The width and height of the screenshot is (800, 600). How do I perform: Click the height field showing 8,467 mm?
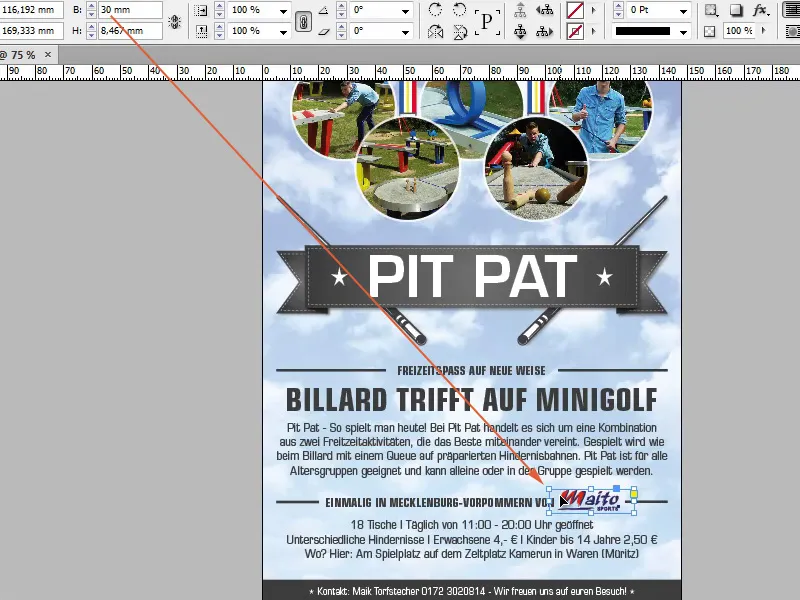130,31
